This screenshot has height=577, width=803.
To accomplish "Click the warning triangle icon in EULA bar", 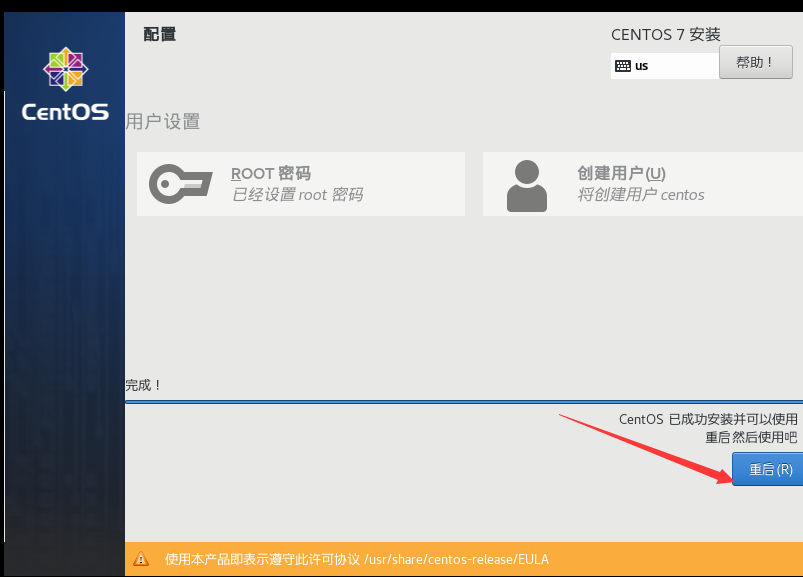I will (141, 559).
